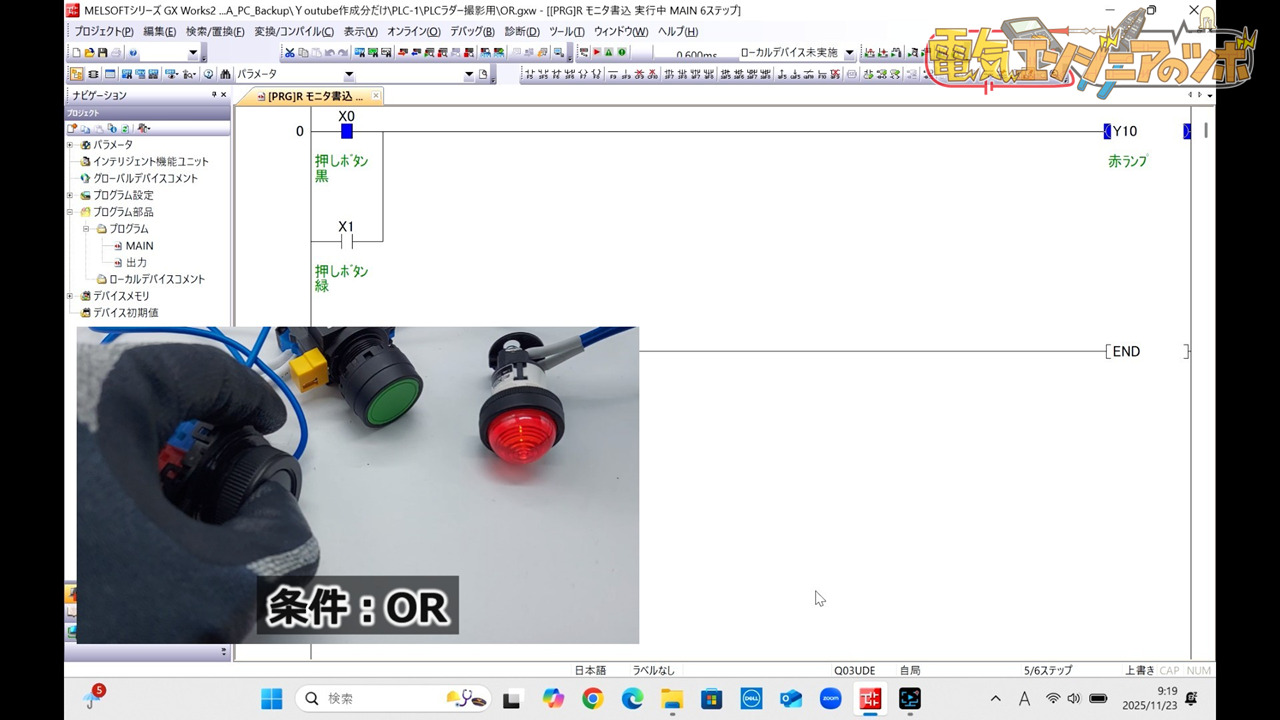Click the Y10 output coil 赤ランプ
The height and width of the screenshot is (720, 1280).
coord(1124,132)
